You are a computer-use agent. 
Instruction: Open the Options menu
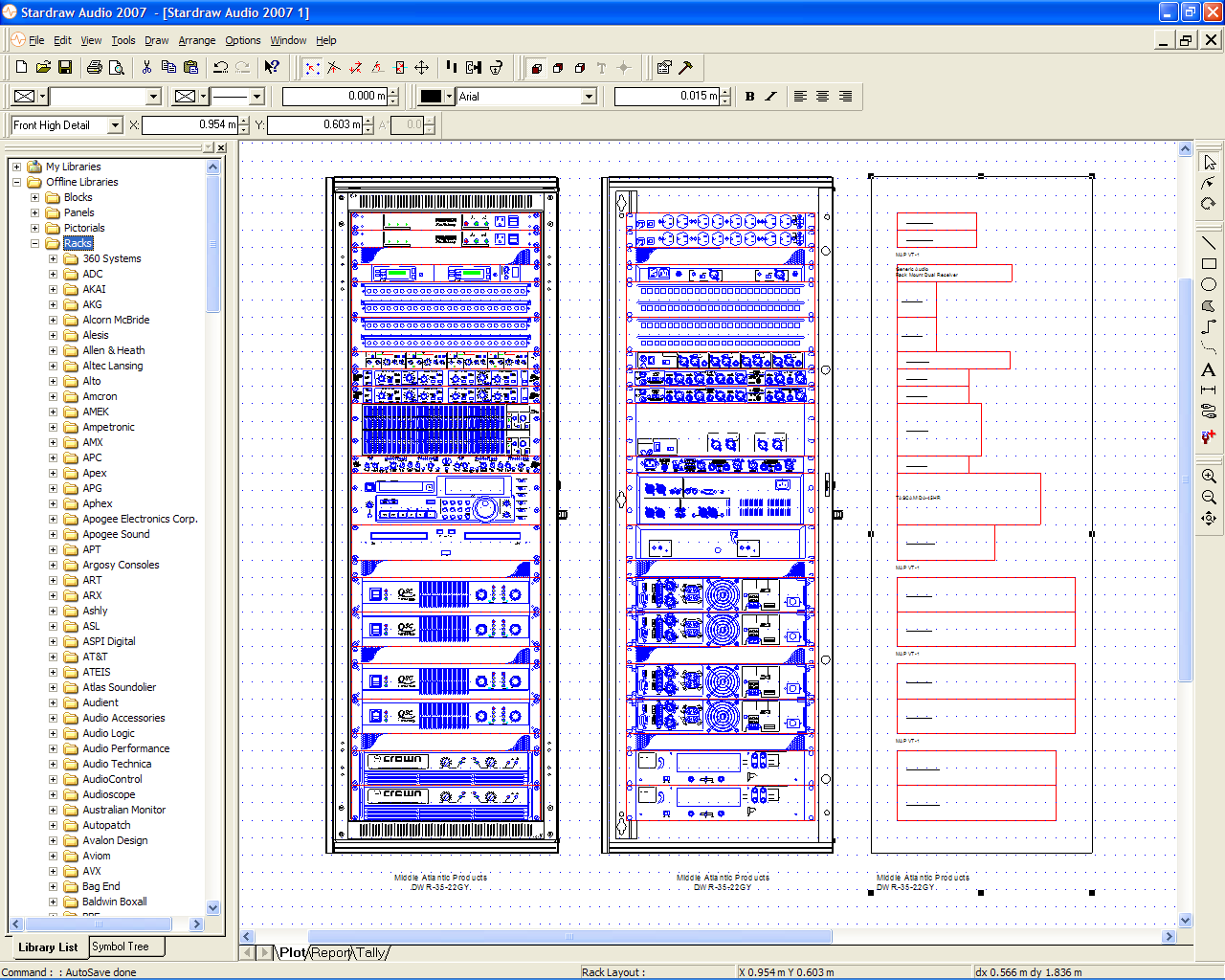[x=243, y=40]
